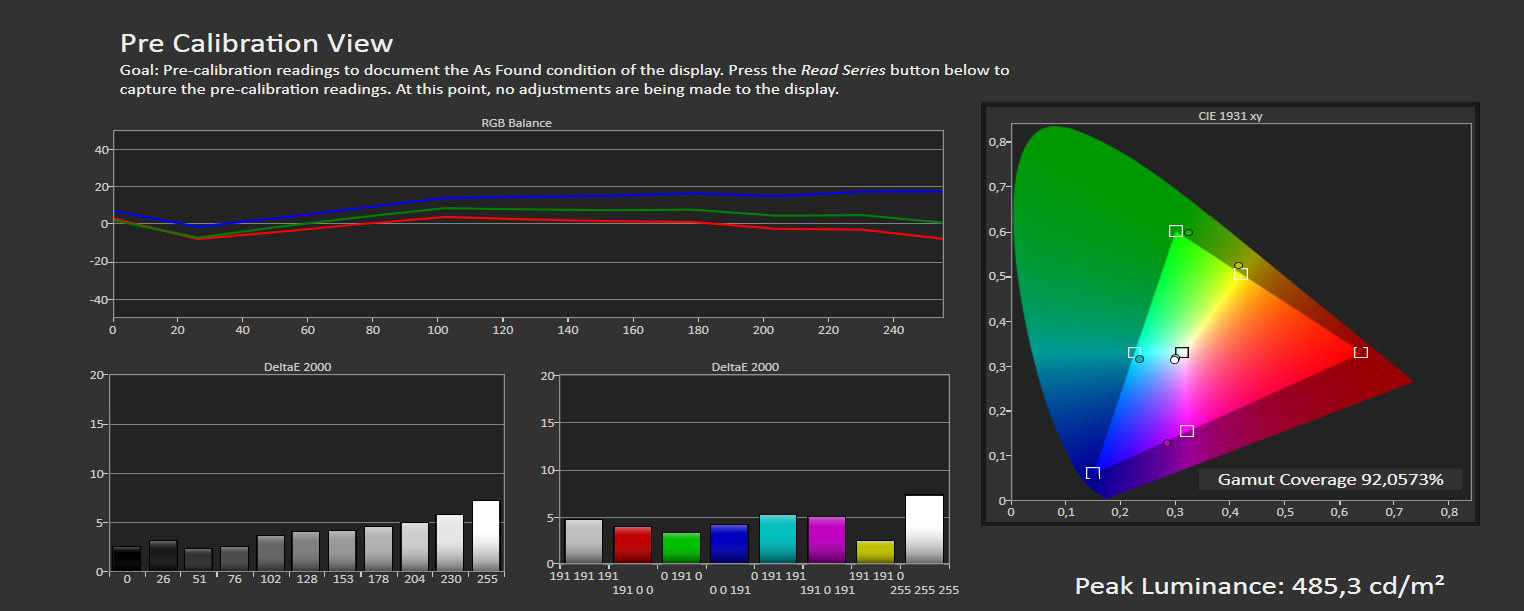Click the green primary target square on CIE chart
Screen dimensions: 1524x611
point(1176,231)
